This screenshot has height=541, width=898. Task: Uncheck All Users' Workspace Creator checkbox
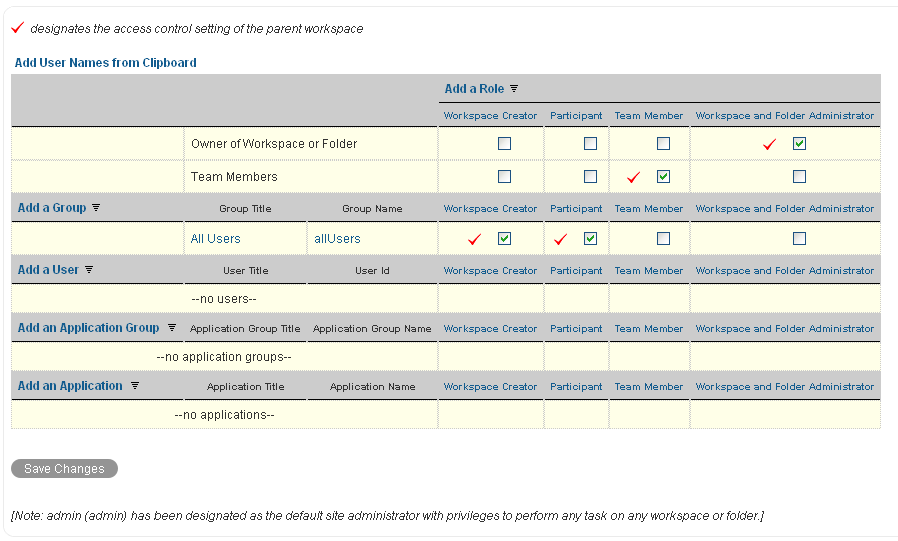pos(504,239)
